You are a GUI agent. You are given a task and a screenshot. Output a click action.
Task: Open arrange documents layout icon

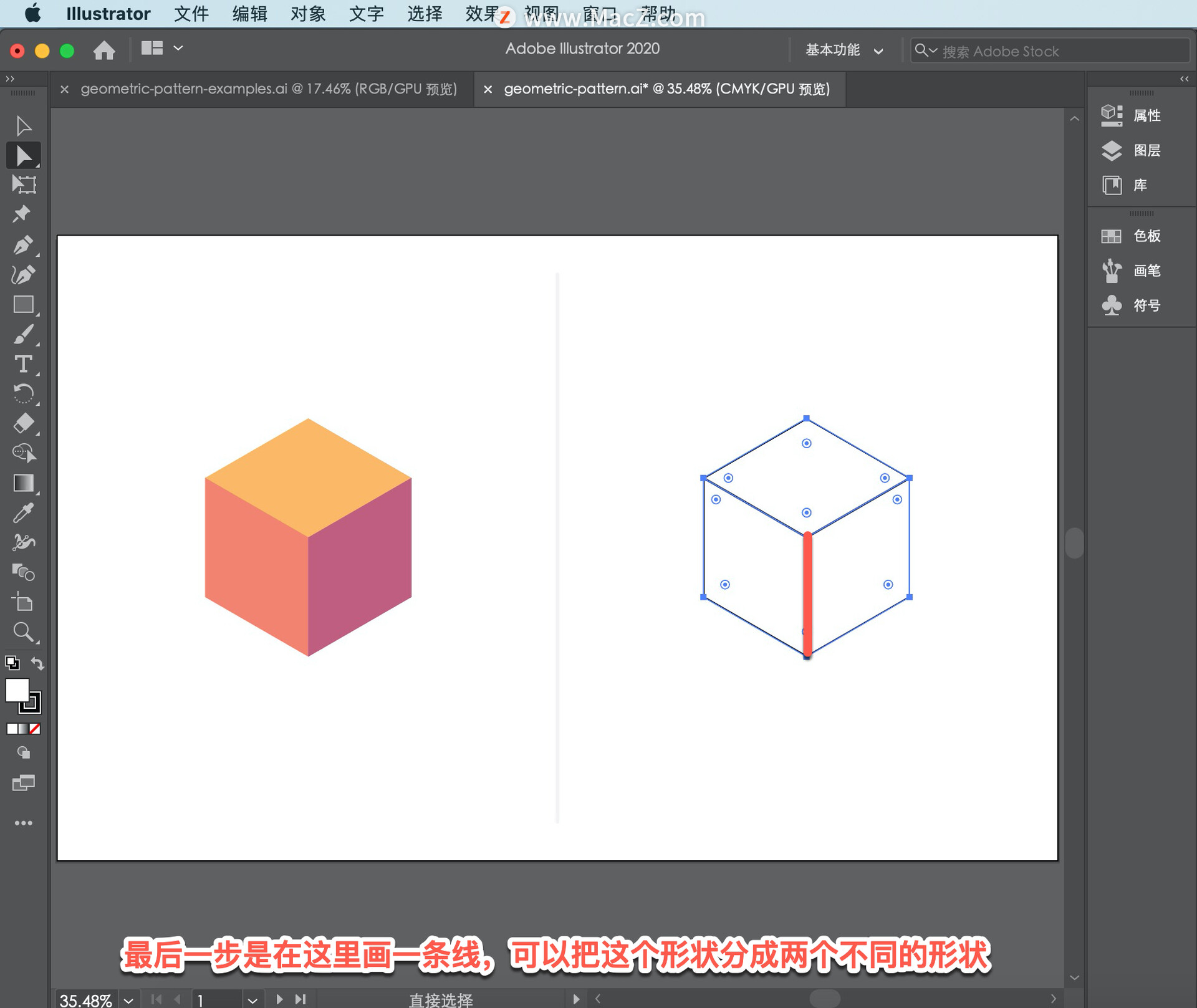pos(151,48)
